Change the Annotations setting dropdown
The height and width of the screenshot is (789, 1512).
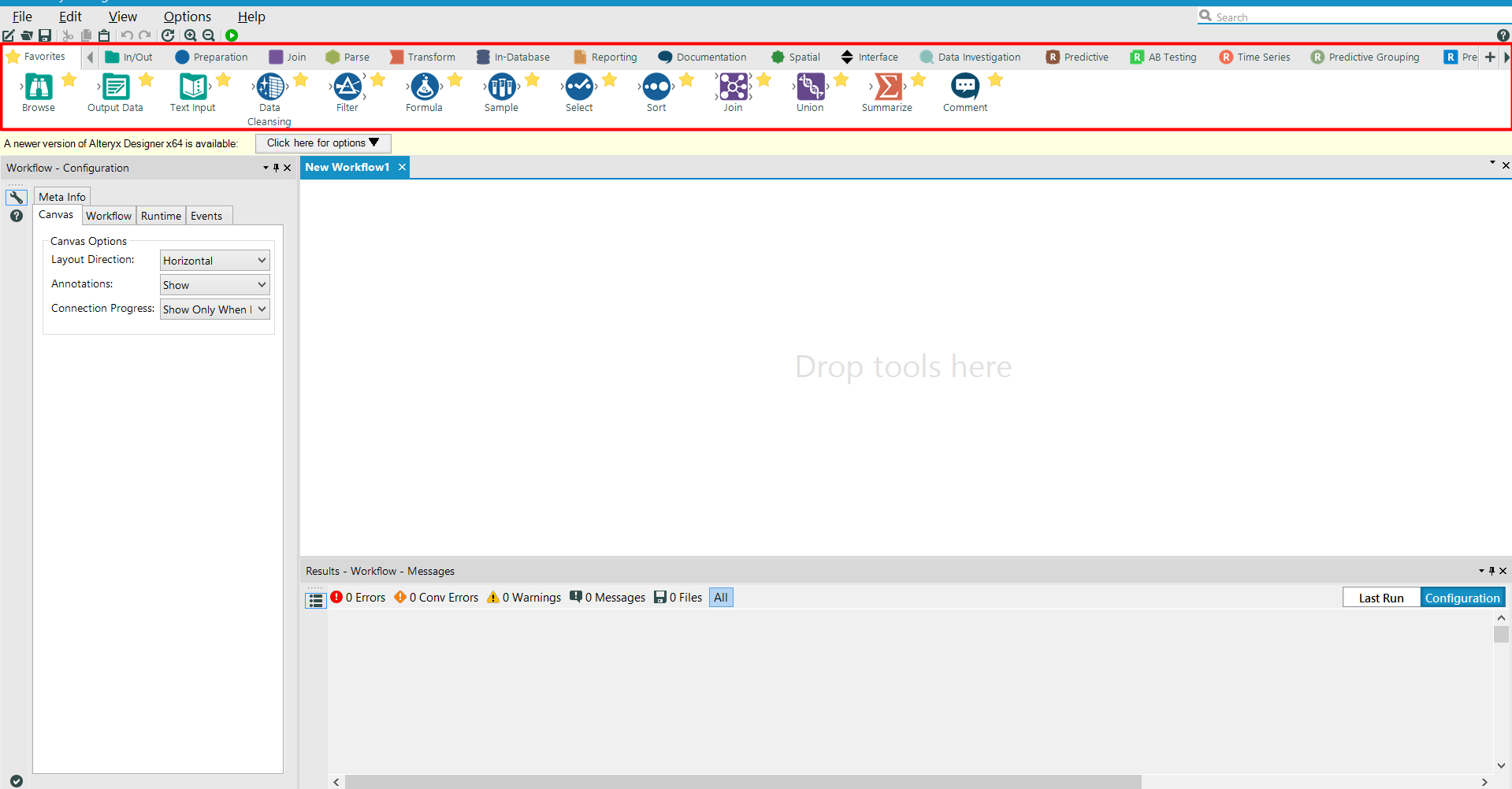214,284
